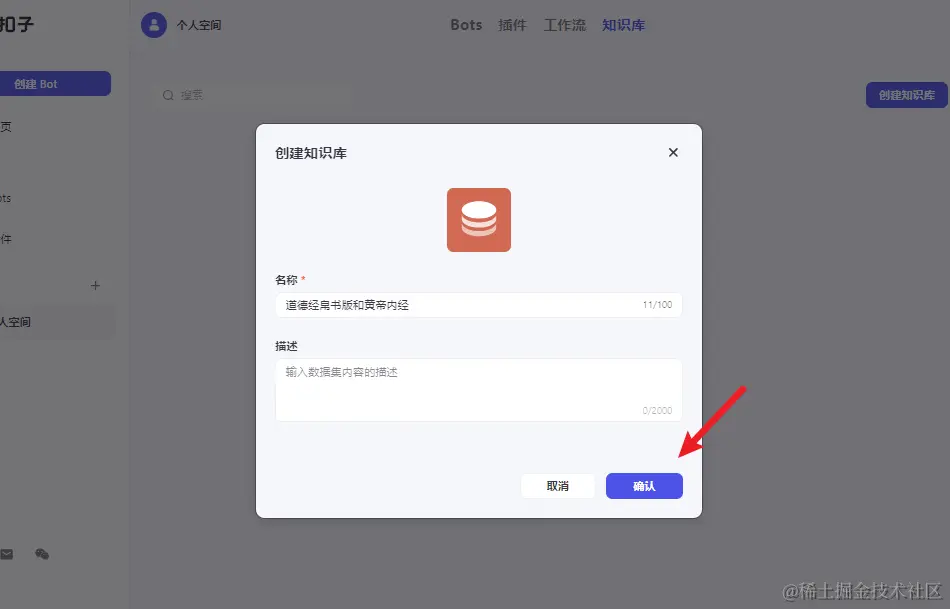
Task: Open the mail icon in sidebar
Action: [x=7, y=554]
